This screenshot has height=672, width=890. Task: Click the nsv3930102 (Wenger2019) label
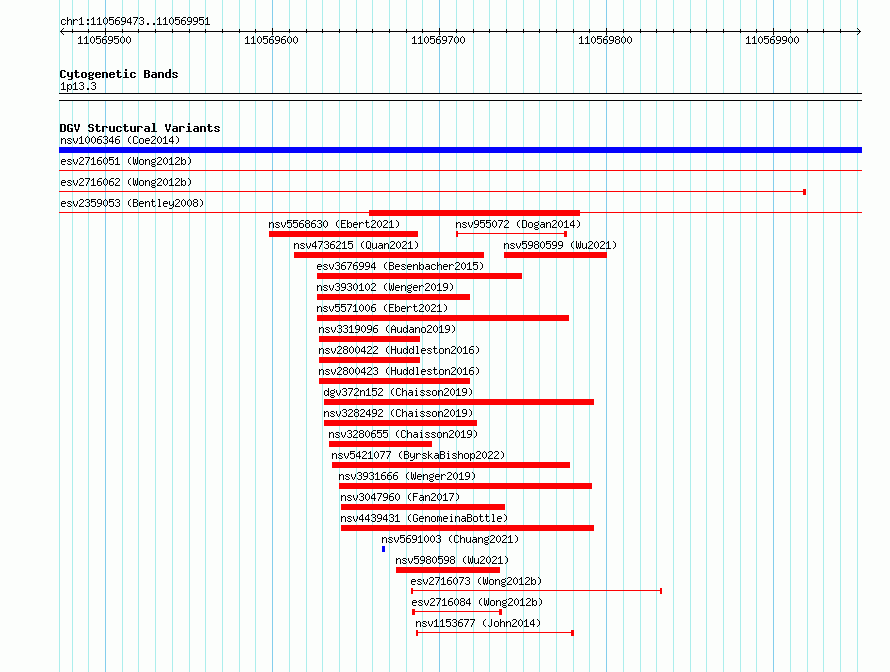(x=385, y=287)
